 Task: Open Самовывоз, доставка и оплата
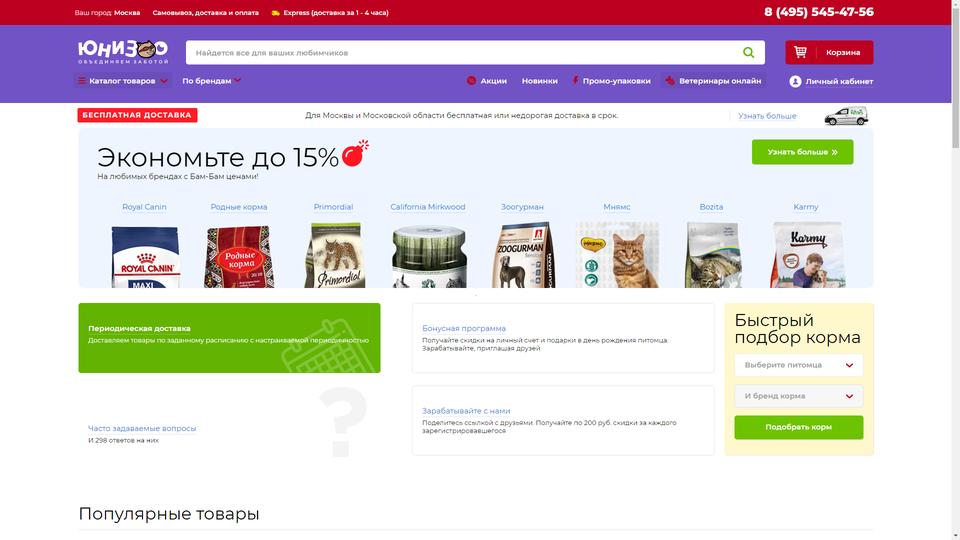[x=205, y=12]
